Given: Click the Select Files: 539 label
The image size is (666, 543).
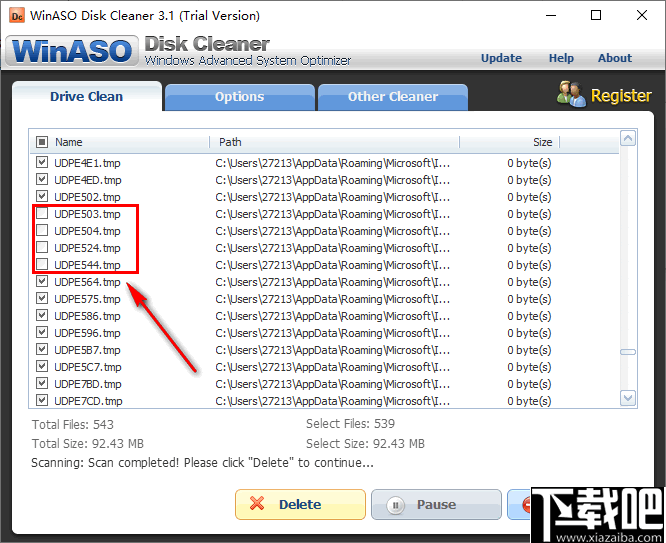Looking at the screenshot, I should pyautogui.click(x=350, y=424).
